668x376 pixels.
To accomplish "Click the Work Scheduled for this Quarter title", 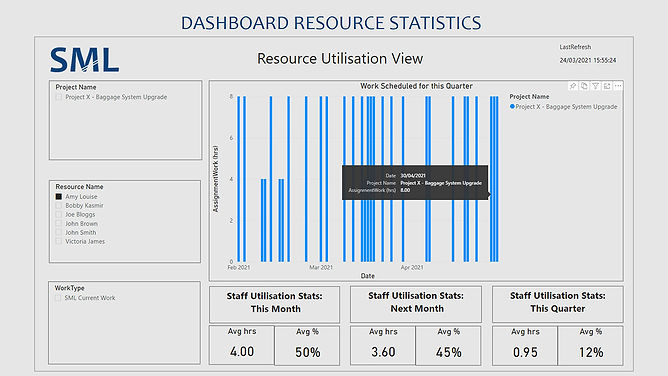I will tap(416, 86).
